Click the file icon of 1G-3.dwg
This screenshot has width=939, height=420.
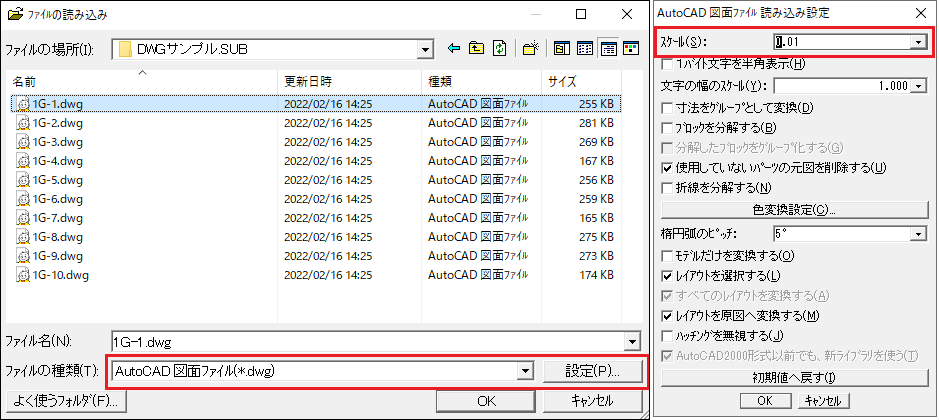(23, 143)
